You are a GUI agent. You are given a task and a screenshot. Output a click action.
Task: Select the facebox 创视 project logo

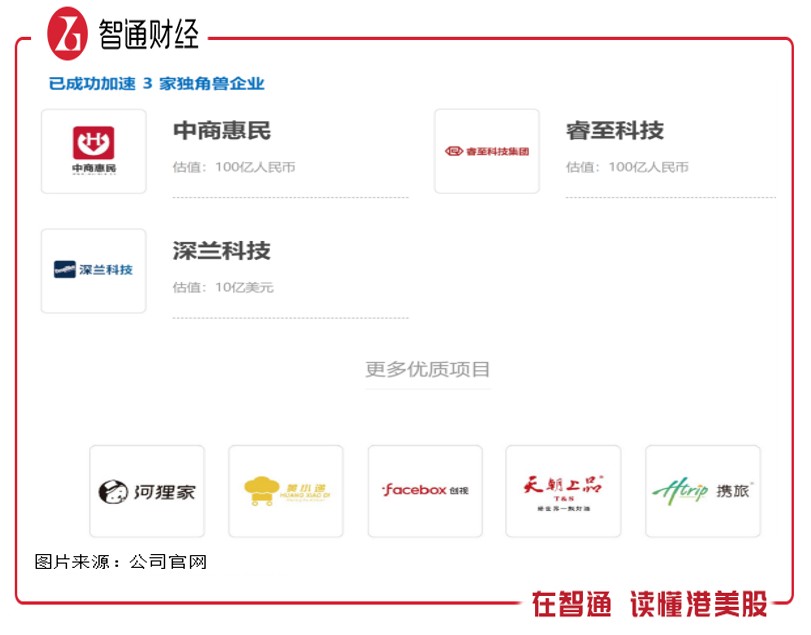point(425,491)
